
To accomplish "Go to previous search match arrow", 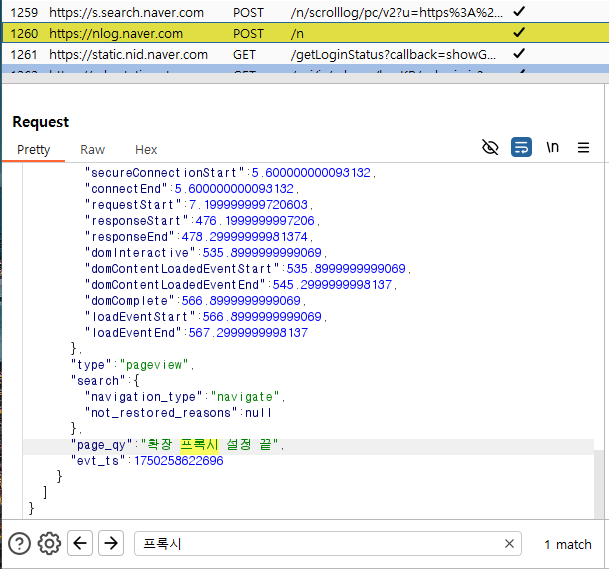I will click(x=80, y=543).
